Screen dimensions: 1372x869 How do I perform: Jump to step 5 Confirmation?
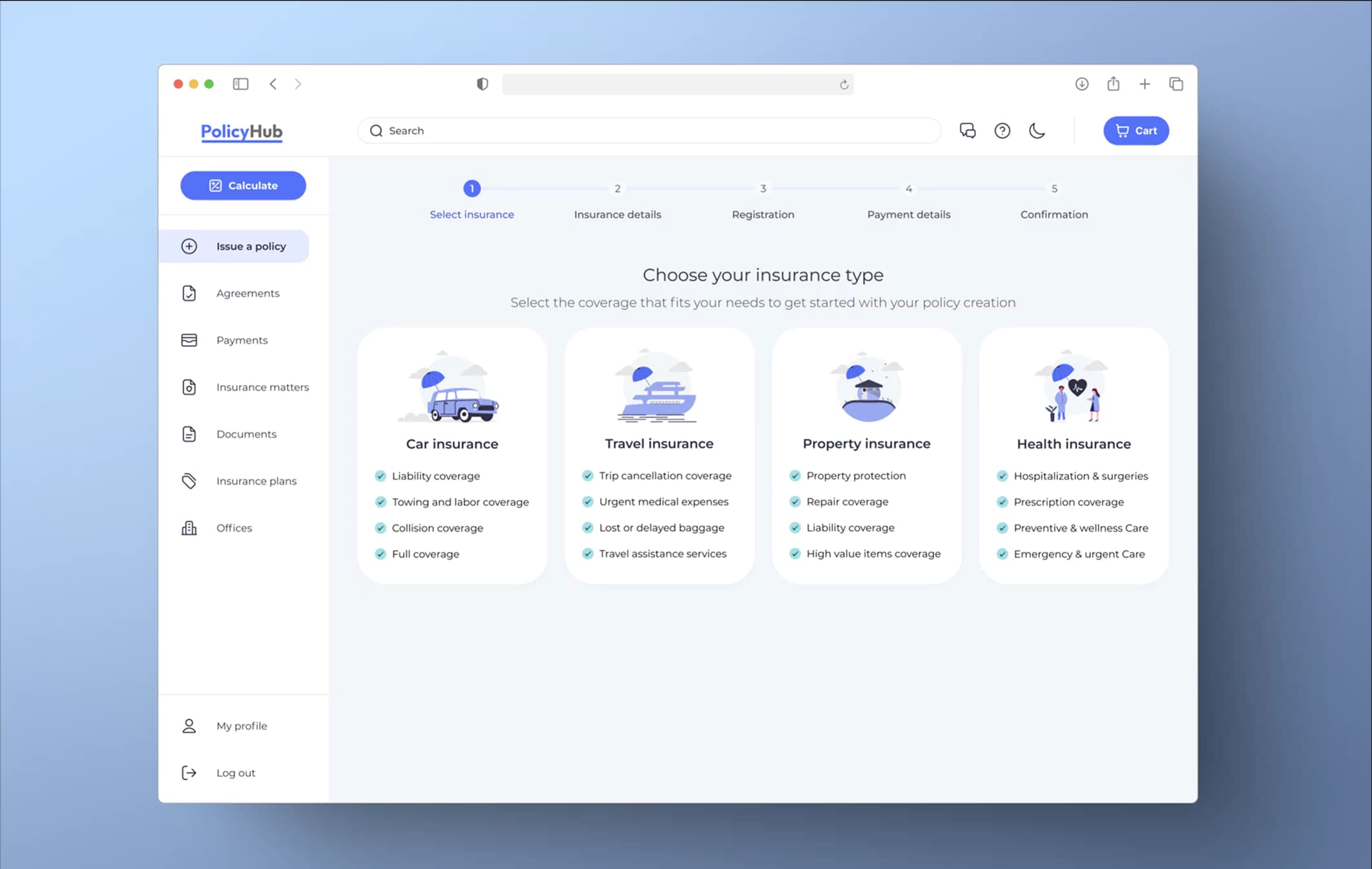pos(1054,201)
